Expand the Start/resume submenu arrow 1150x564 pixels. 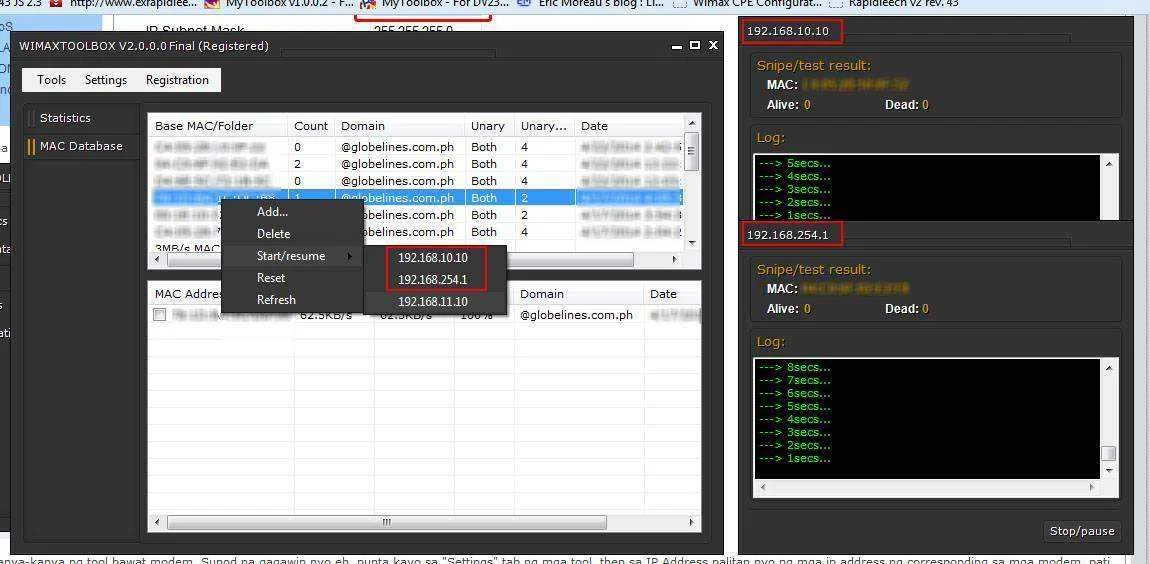click(349, 256)
